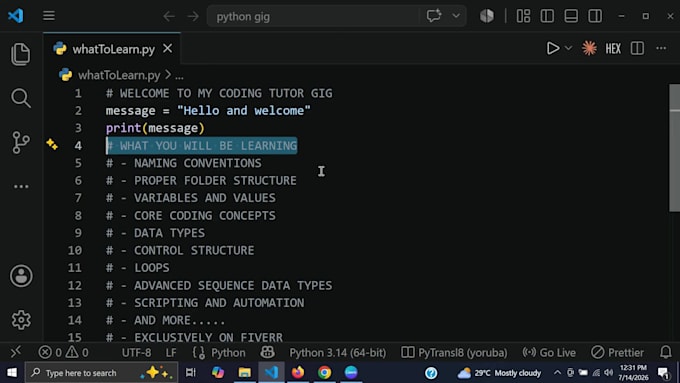The height and width of the screenshot is (383, 680).
Task: Open the notifications bell
Action: [666, 352]
